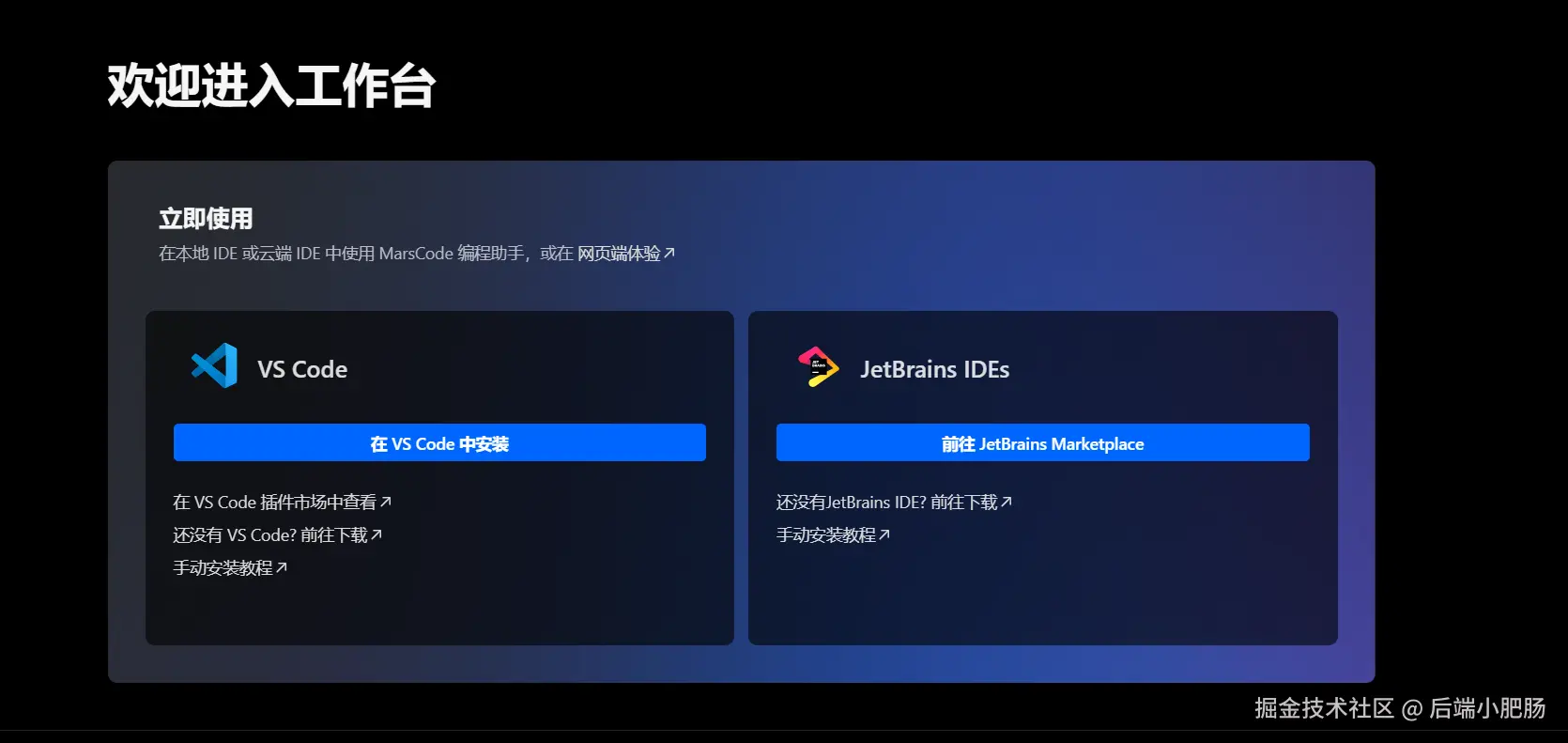
Task: Open '还没有 VS Code? 前往下载' link
Action: coord(277,535)
